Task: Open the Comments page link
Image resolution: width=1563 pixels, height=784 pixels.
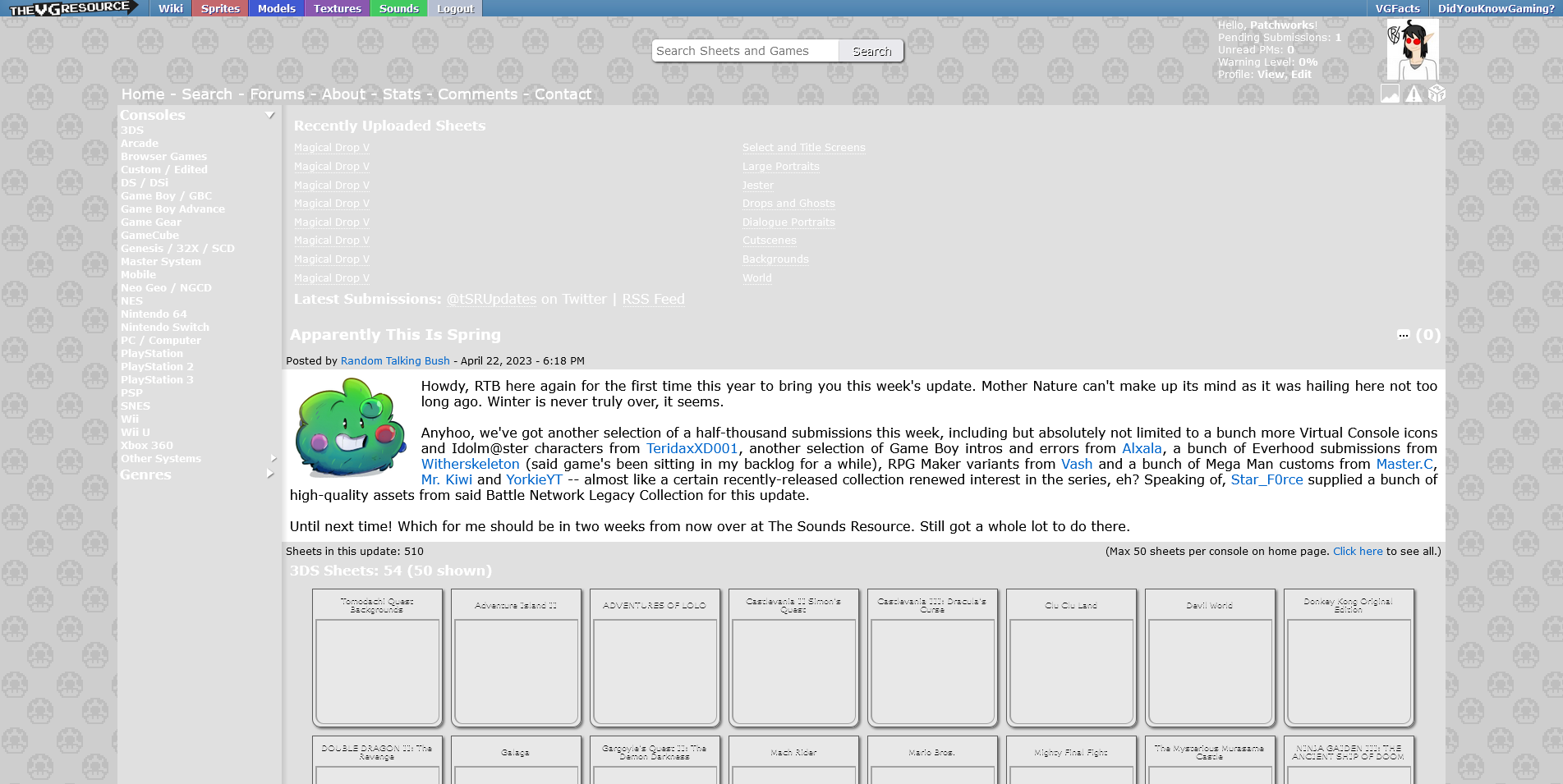Action: pos(478,94)
